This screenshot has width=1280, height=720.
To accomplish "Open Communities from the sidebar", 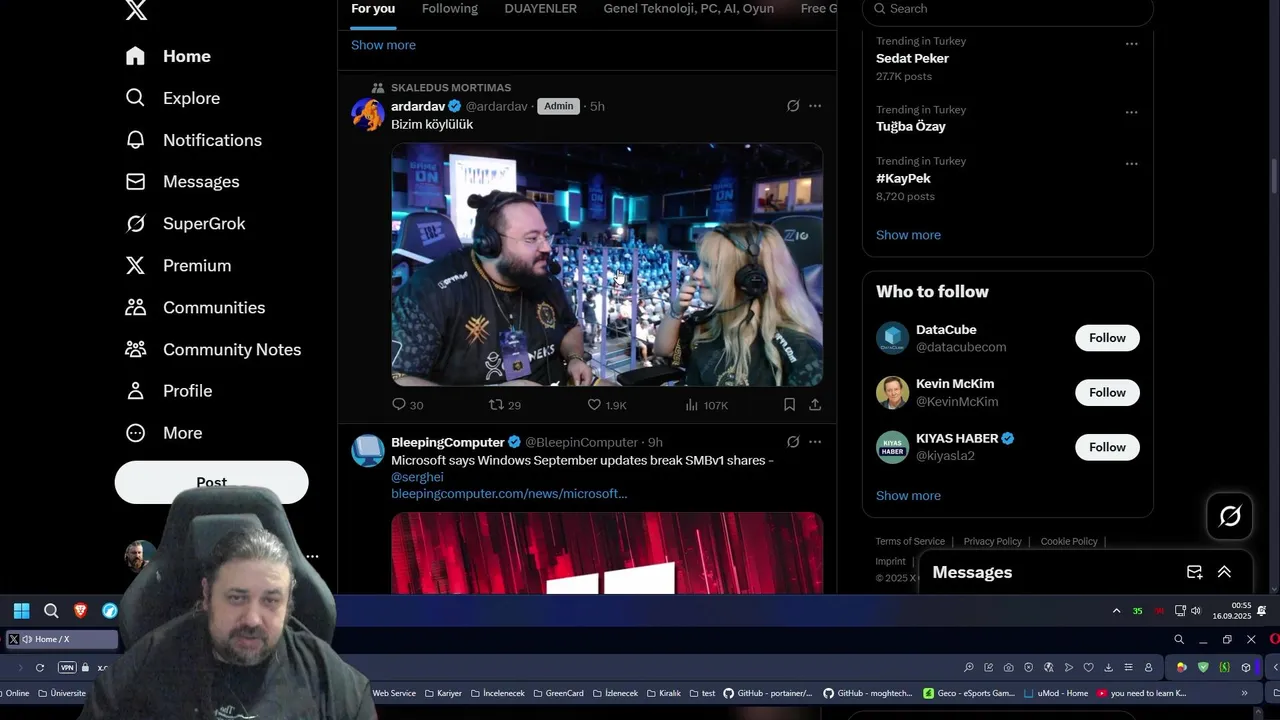I will [194, 307].
